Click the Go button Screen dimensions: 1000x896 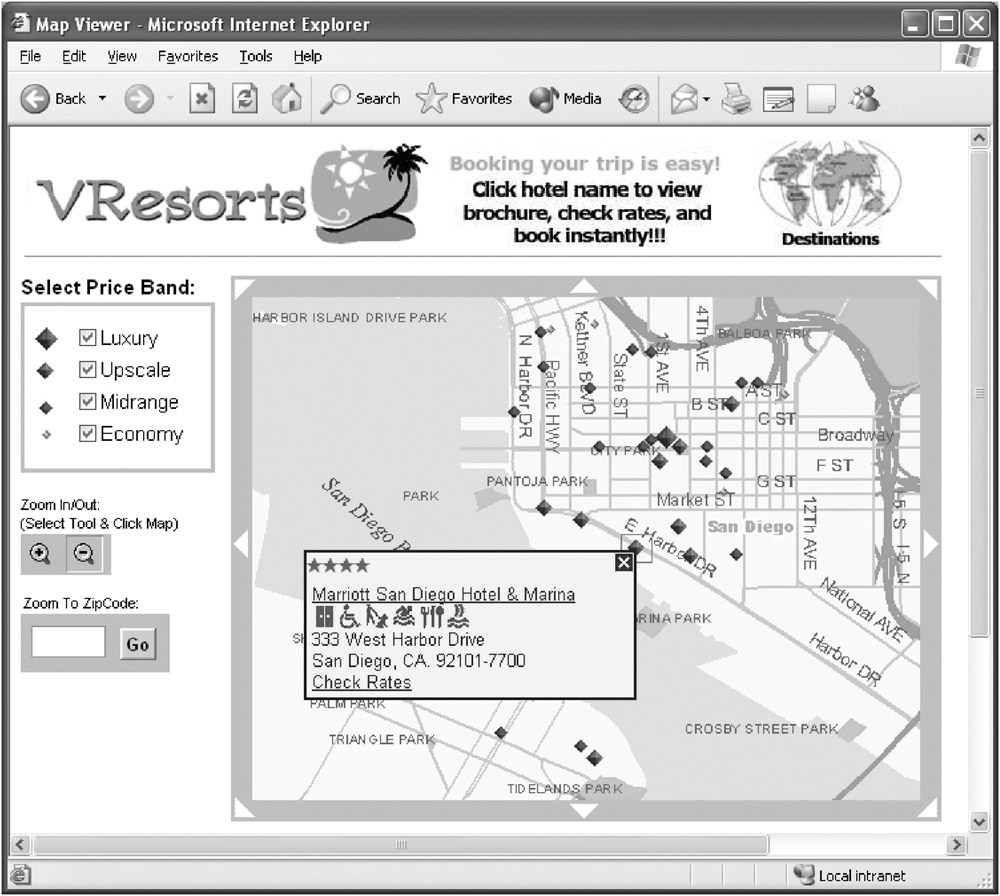click(138, 644)
